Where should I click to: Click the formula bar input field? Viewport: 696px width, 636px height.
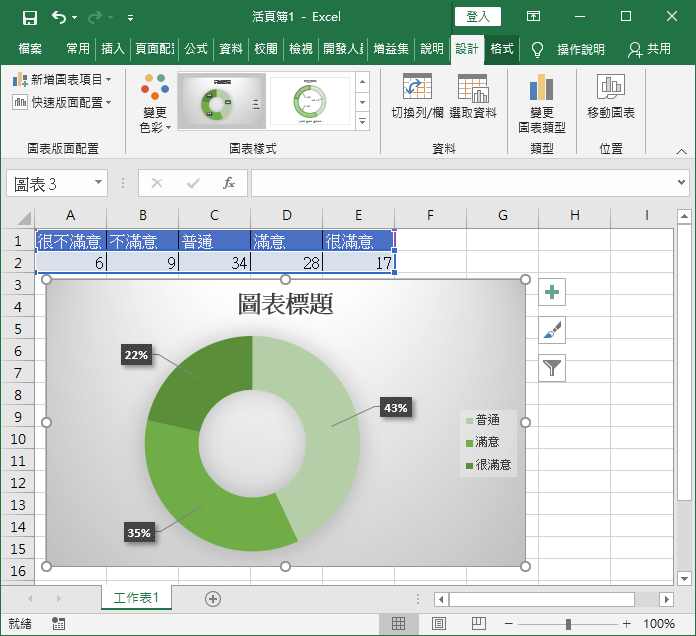click(x=462, y=183)
